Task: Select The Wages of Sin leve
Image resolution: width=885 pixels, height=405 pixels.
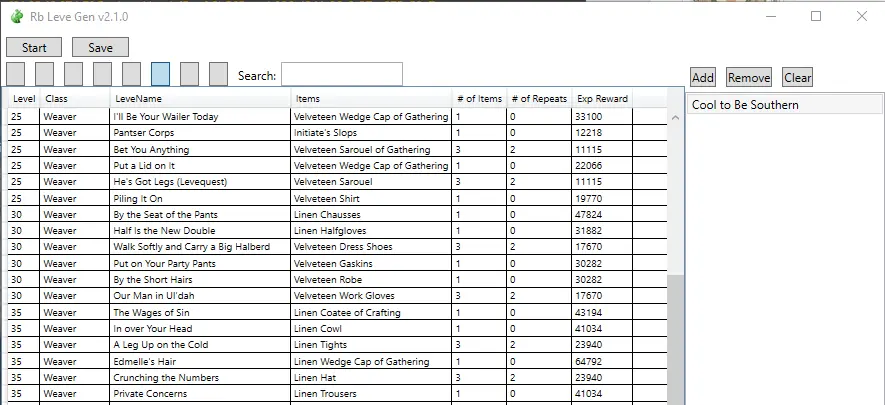Action: tap(337, 312)
